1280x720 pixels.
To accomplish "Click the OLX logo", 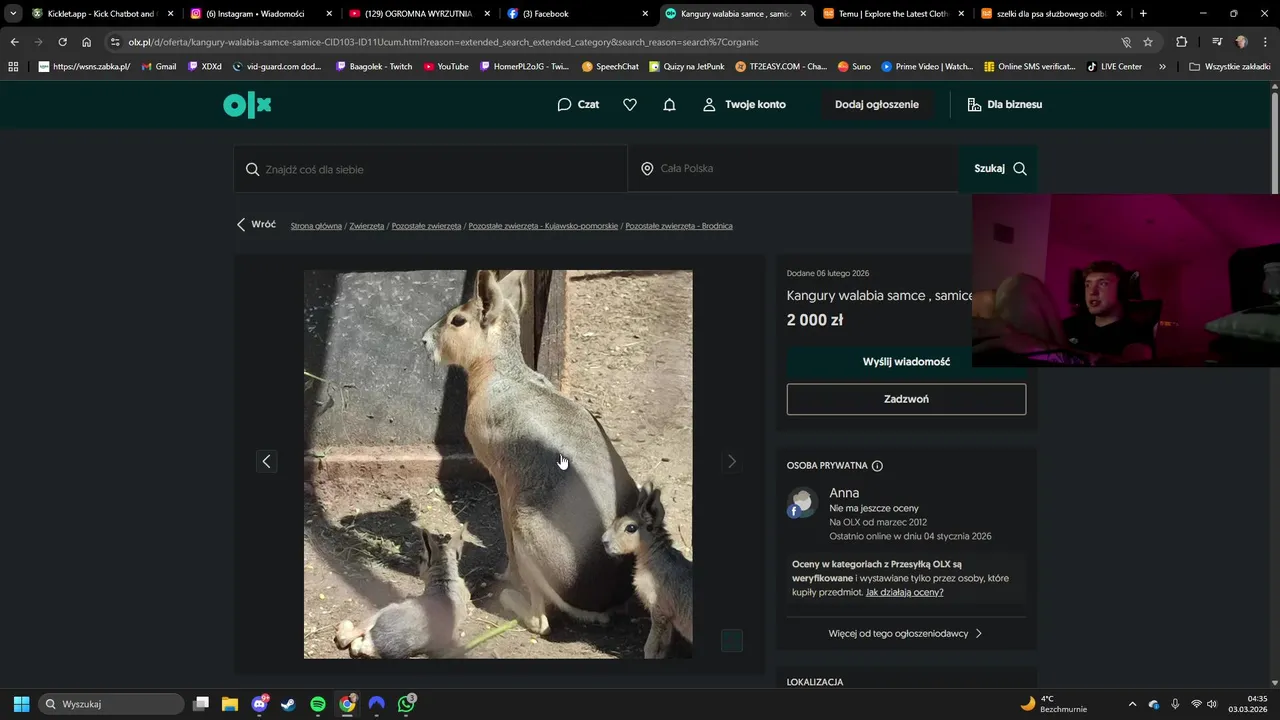I will (x=247, y=105).
